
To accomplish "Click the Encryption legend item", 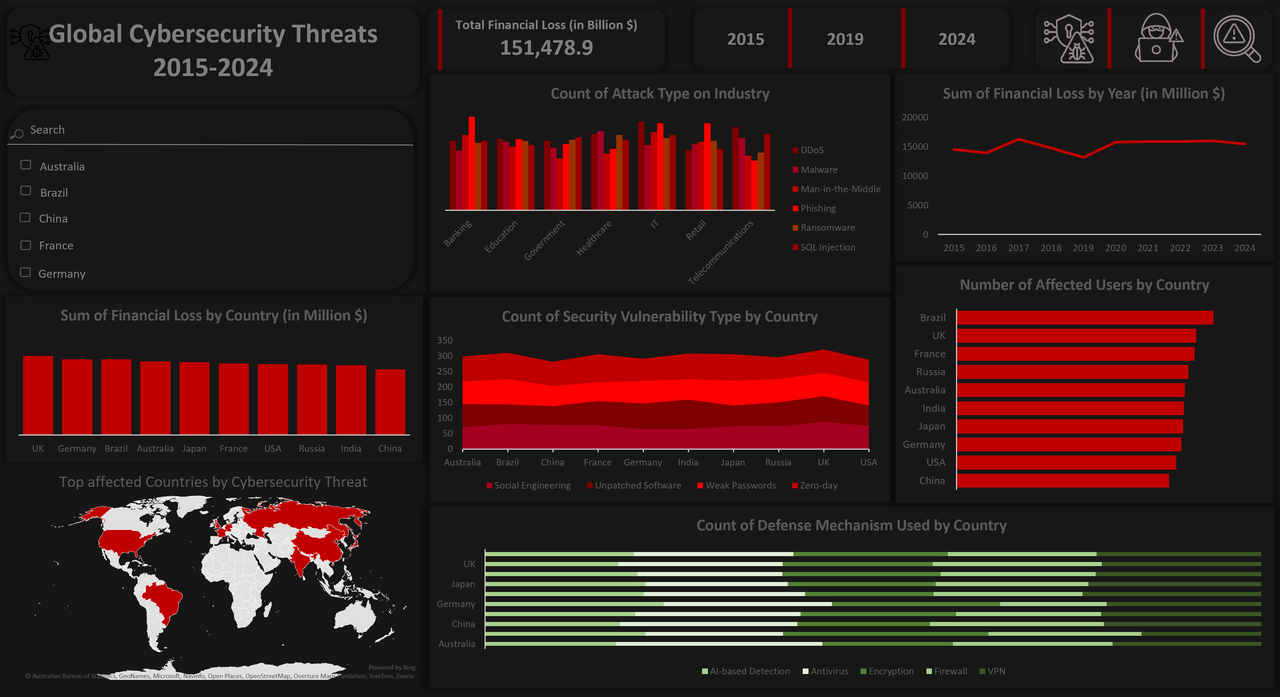I will coord(887,671).
